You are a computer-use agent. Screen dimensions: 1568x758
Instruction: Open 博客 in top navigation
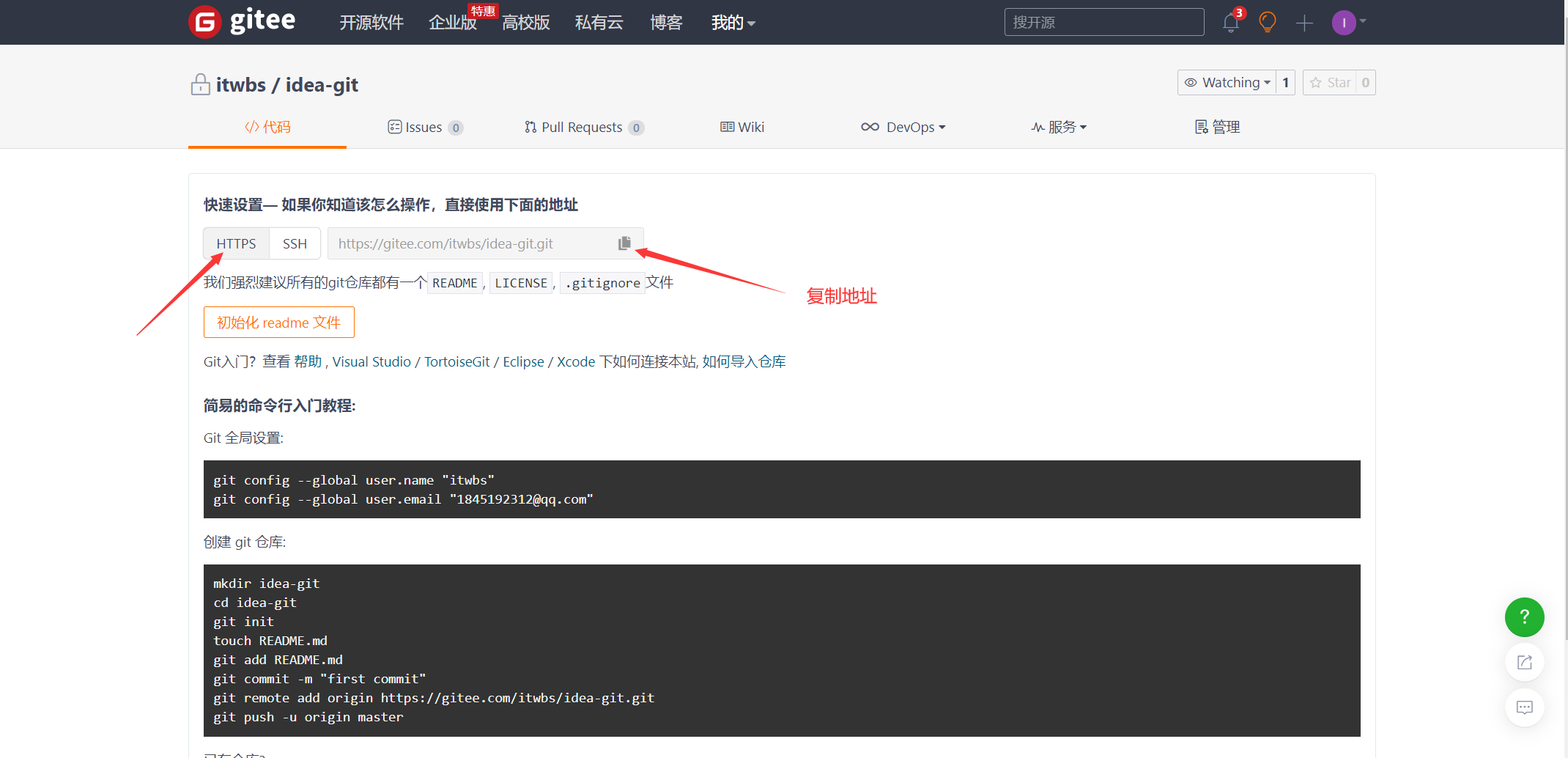click(666, 23)
